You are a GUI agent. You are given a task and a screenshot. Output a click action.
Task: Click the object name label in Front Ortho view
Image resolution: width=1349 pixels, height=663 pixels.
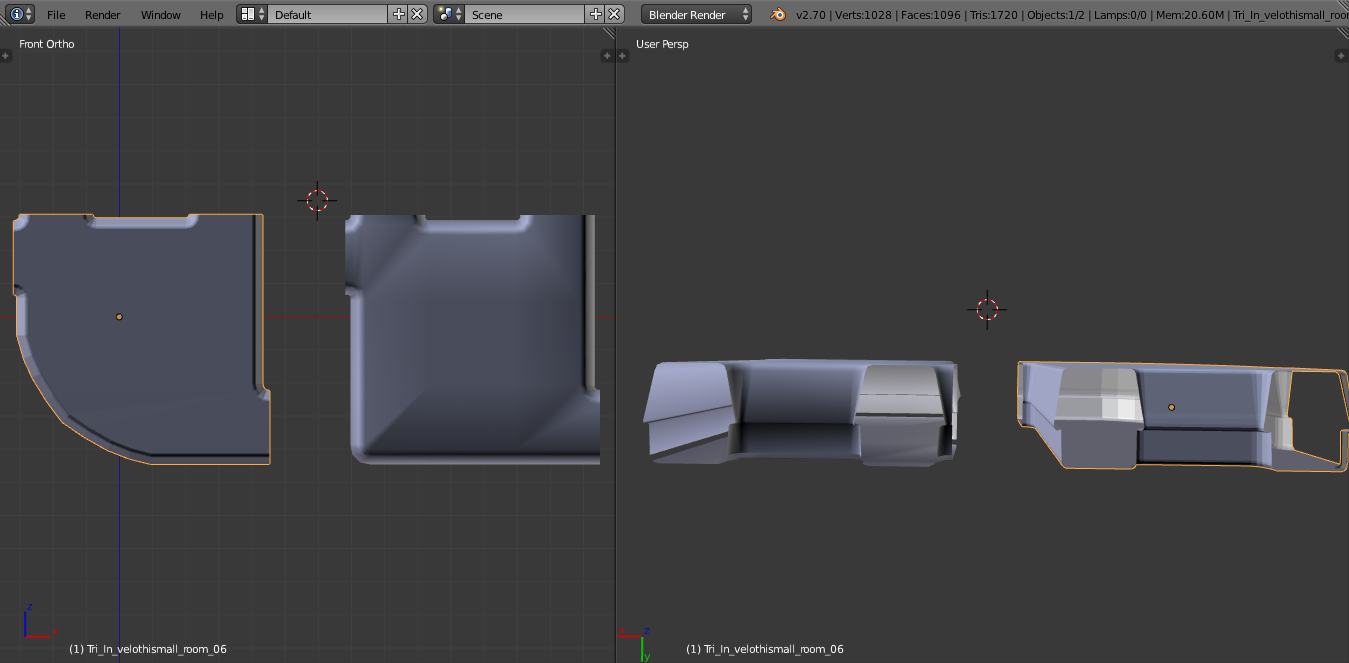coord(148,649)
